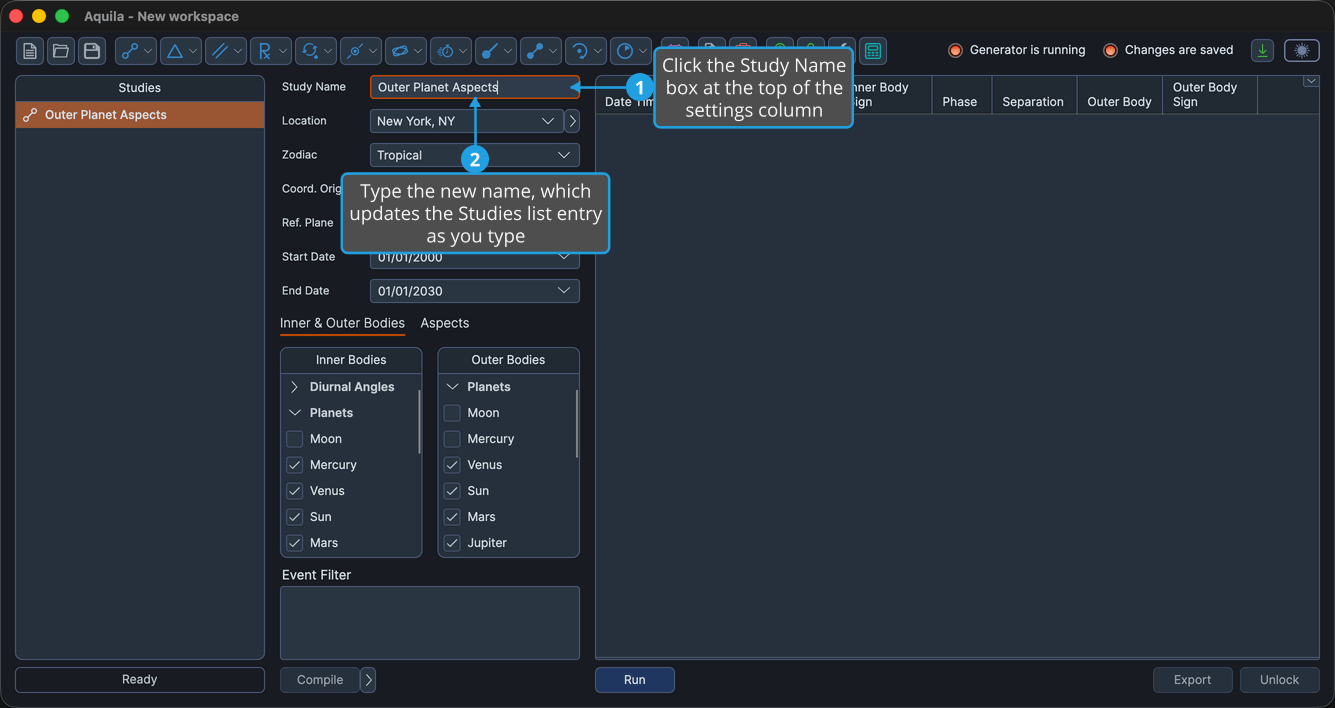The width and height of the screenshot is (1335, 708).
Task: Click into the Event Filter text area
Action: pos(430,623)
